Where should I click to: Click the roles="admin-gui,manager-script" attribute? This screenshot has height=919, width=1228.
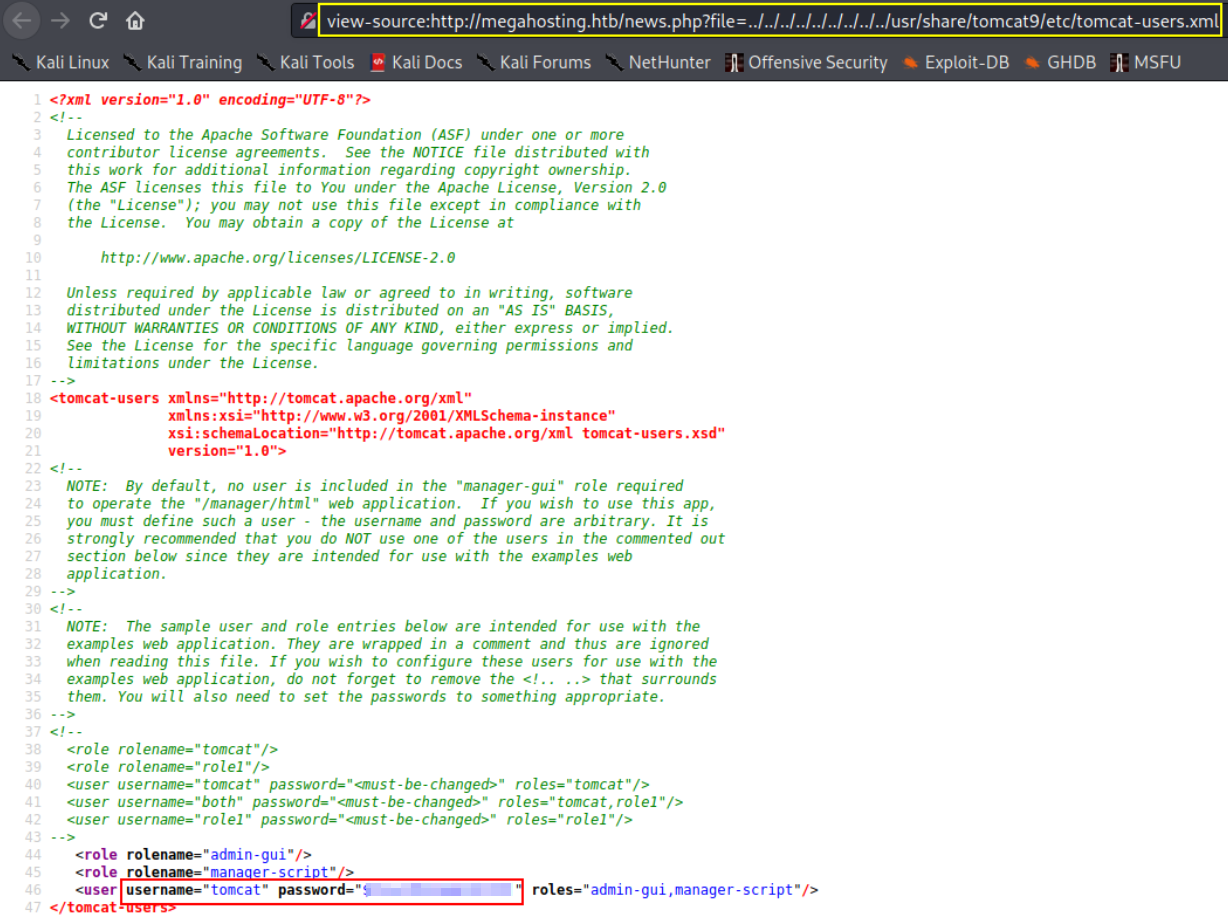(665, 890)
